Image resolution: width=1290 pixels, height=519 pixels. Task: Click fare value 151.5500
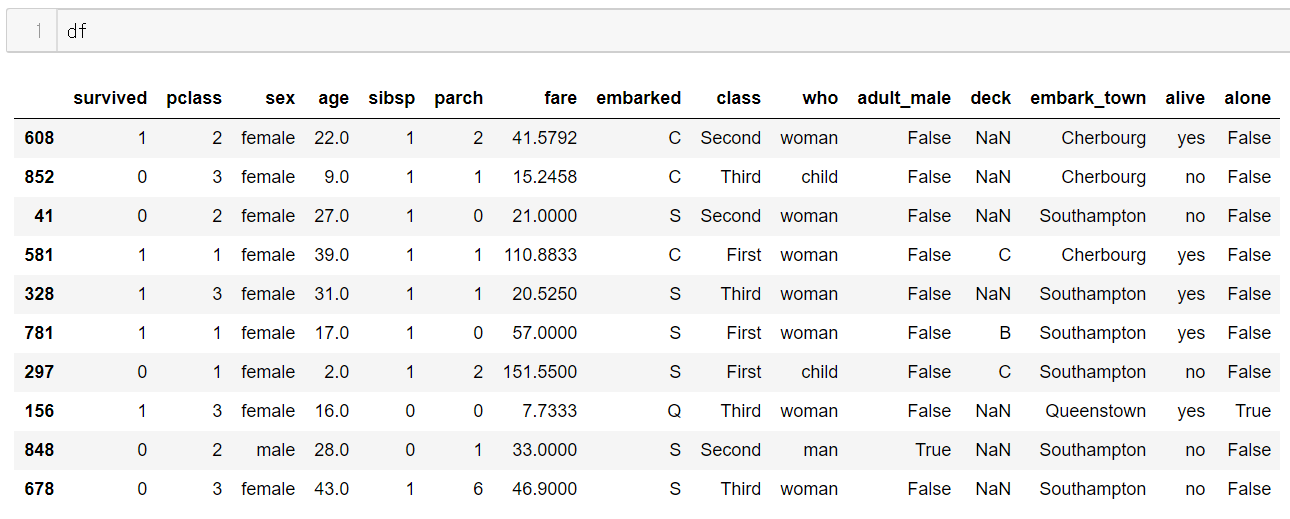(541, 372)
